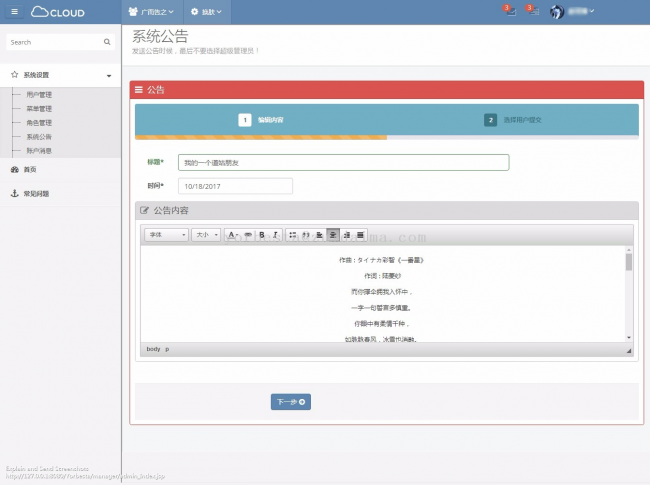Open the 我款 dropdown in the top navigation
The height and width of the screenshot is (485, 650).
click(207, 12)
